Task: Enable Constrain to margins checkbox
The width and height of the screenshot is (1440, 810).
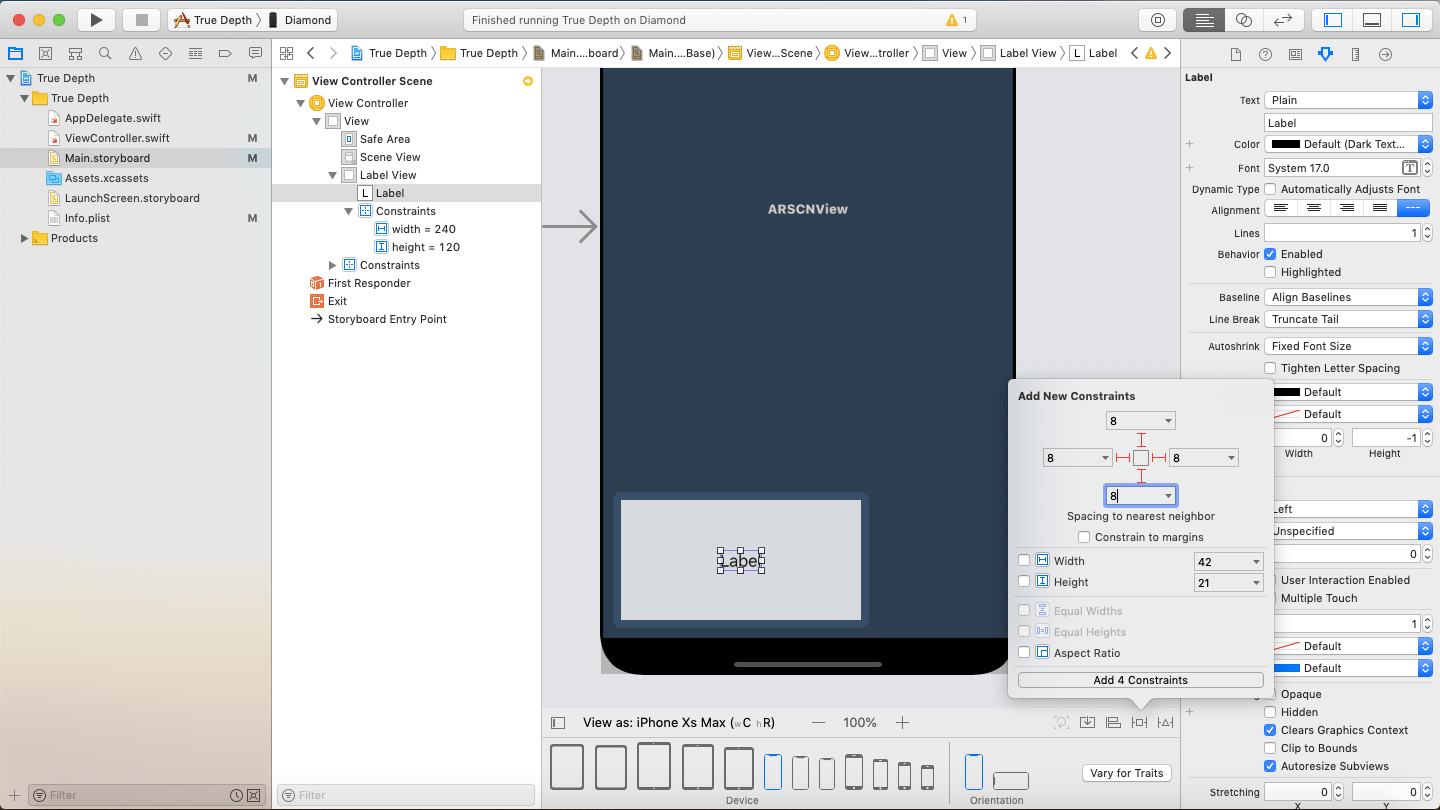Action: point(1084,537)
